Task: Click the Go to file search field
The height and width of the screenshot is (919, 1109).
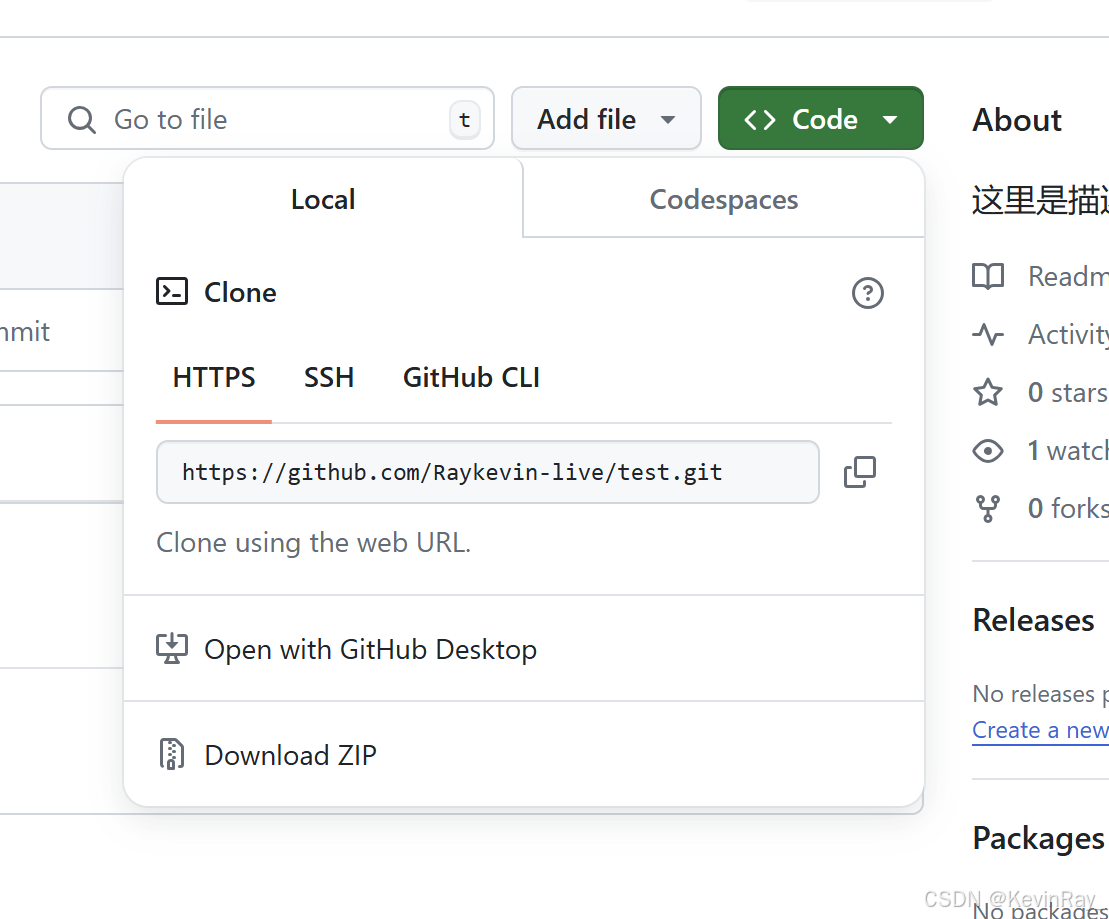Action: 267,119
